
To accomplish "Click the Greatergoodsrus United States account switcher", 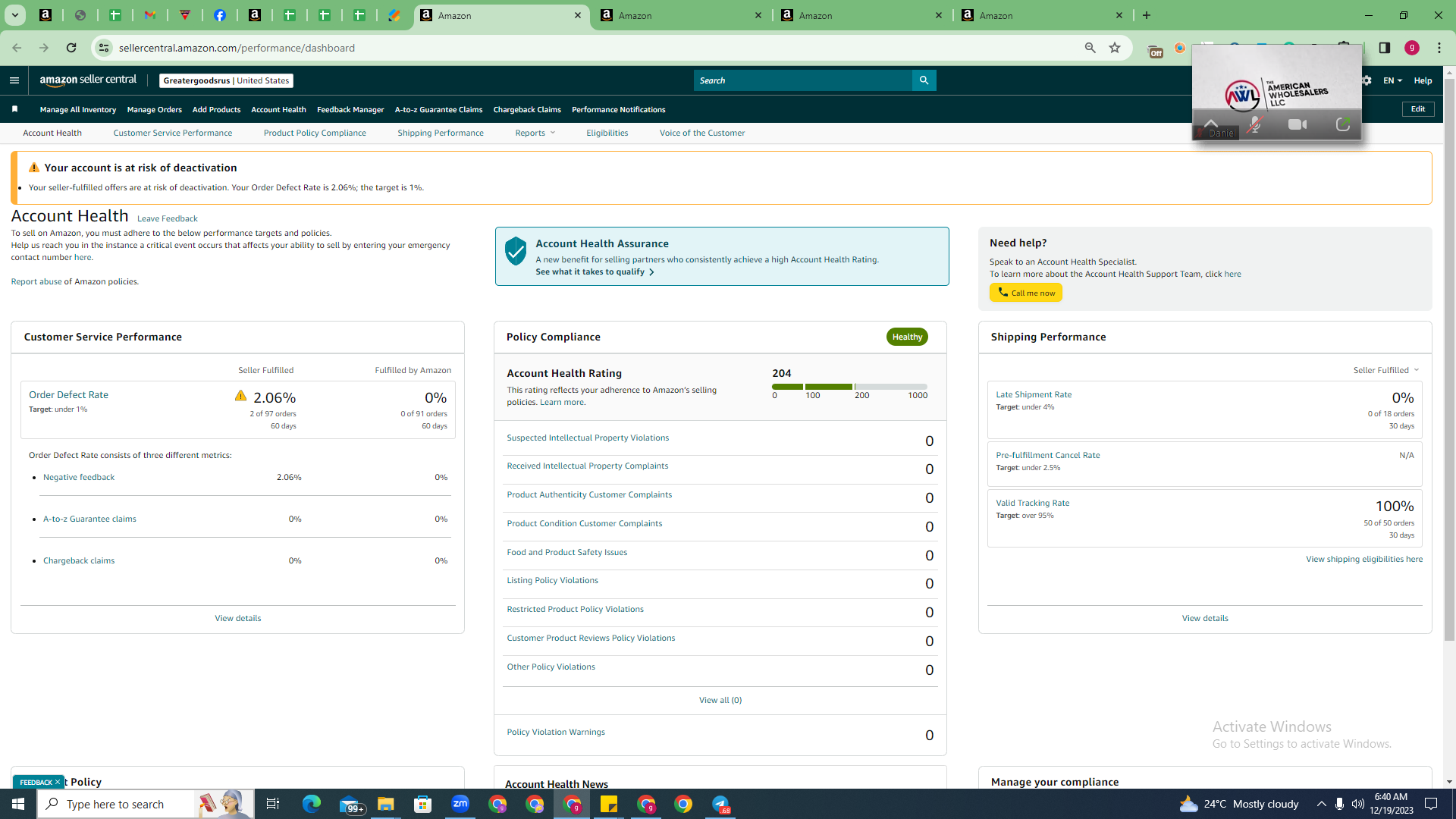I will point(226,80).
